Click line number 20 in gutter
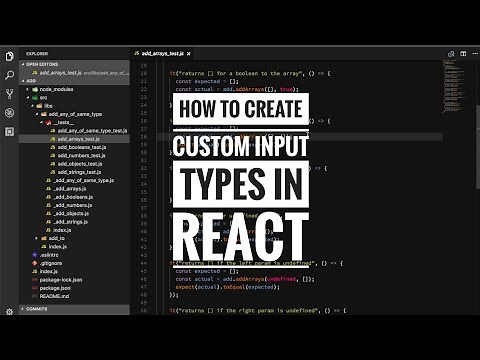This screenshot has height=360, width=480. 144,73
